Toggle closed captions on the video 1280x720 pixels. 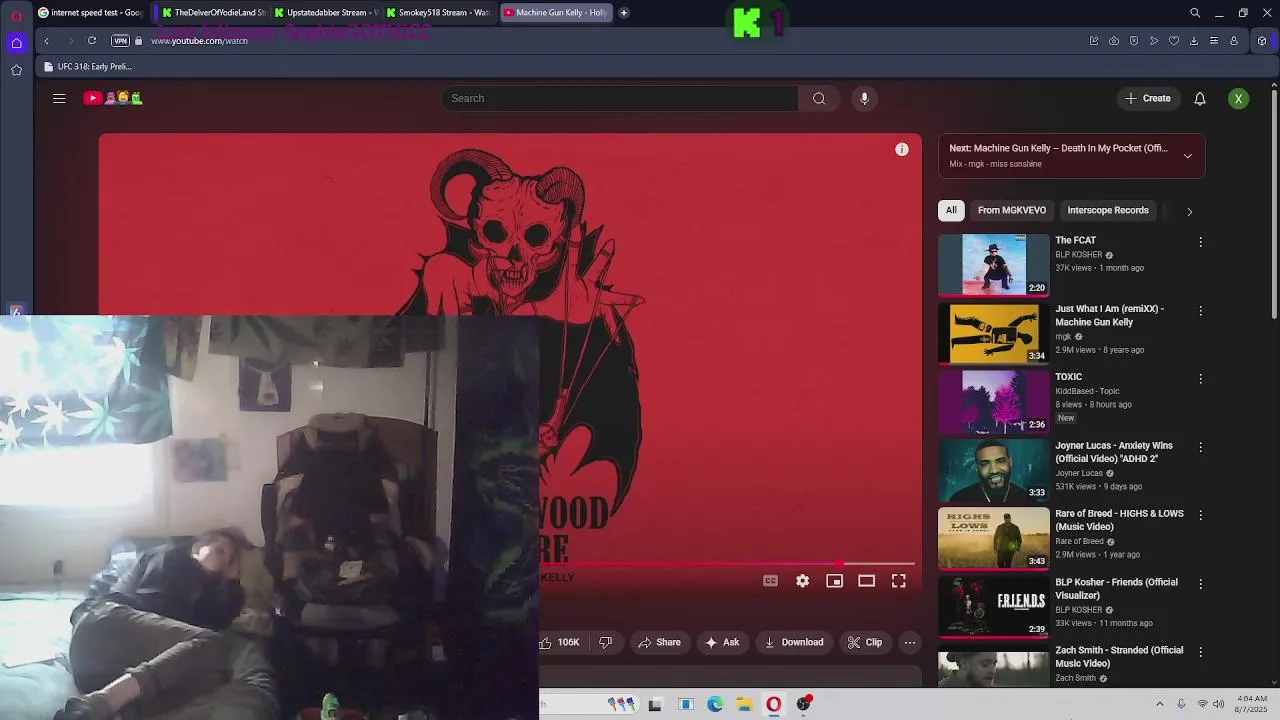click(770, 581)
